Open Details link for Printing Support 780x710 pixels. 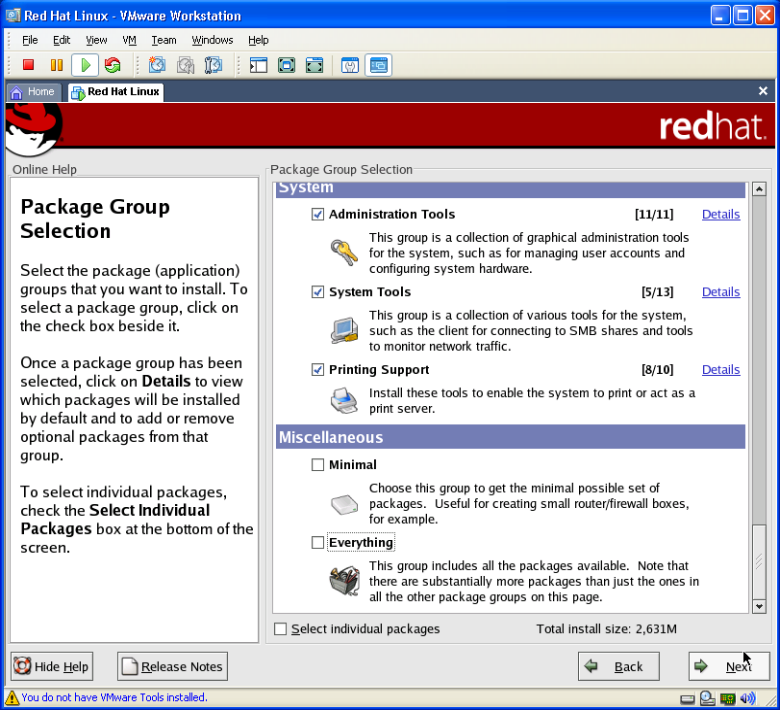point(720,370)
